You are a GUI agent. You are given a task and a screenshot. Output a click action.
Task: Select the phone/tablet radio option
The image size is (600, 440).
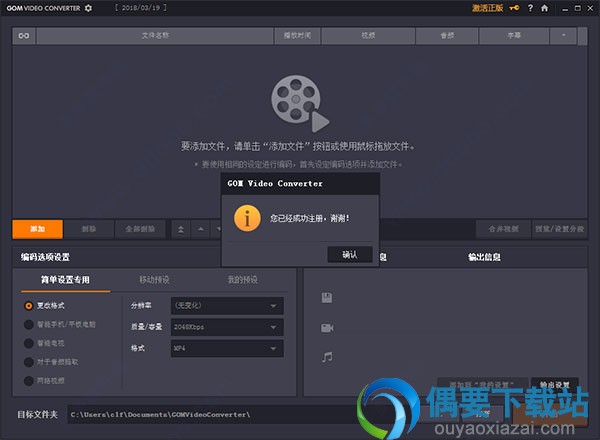pos(60,324)
